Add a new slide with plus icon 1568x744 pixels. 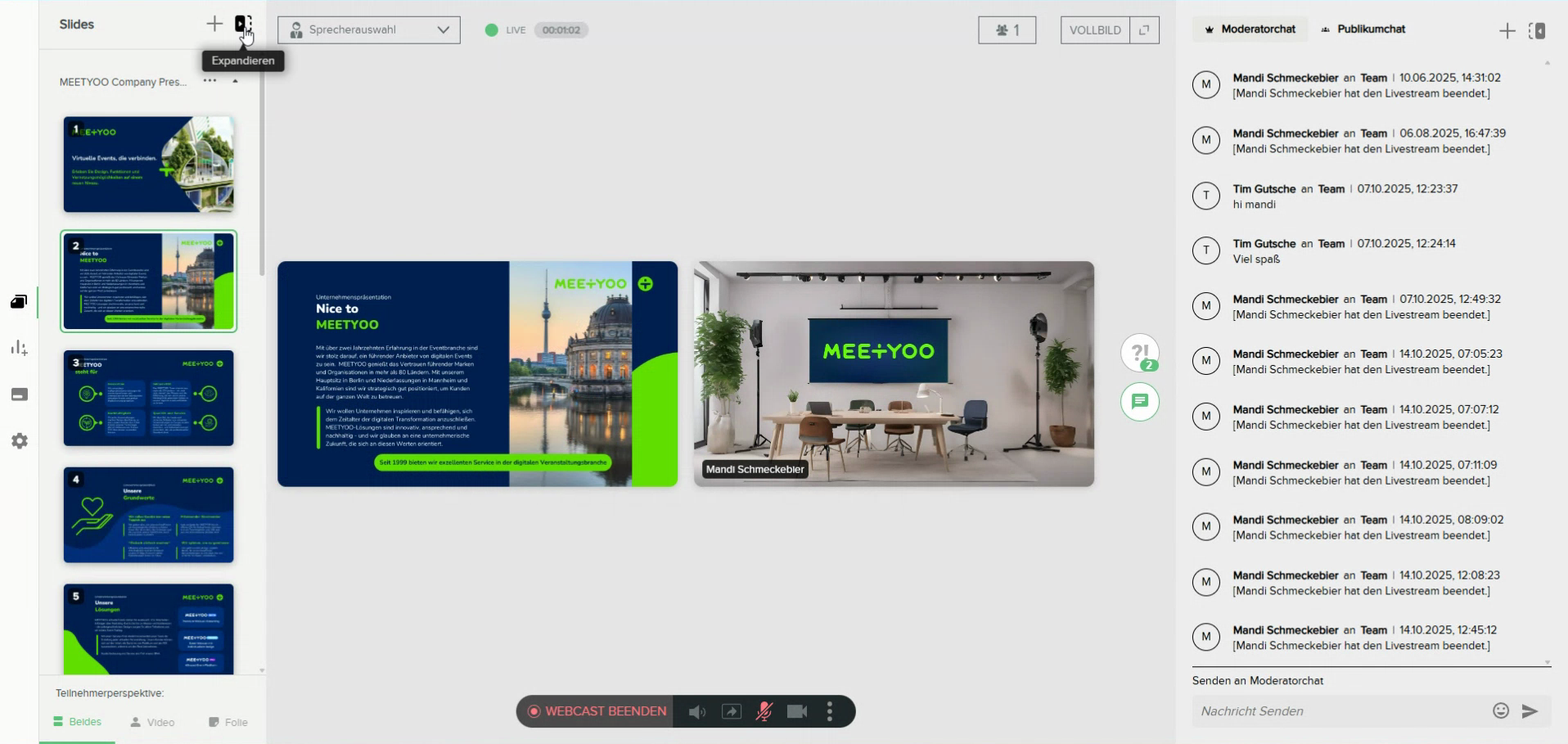[214, 24]
